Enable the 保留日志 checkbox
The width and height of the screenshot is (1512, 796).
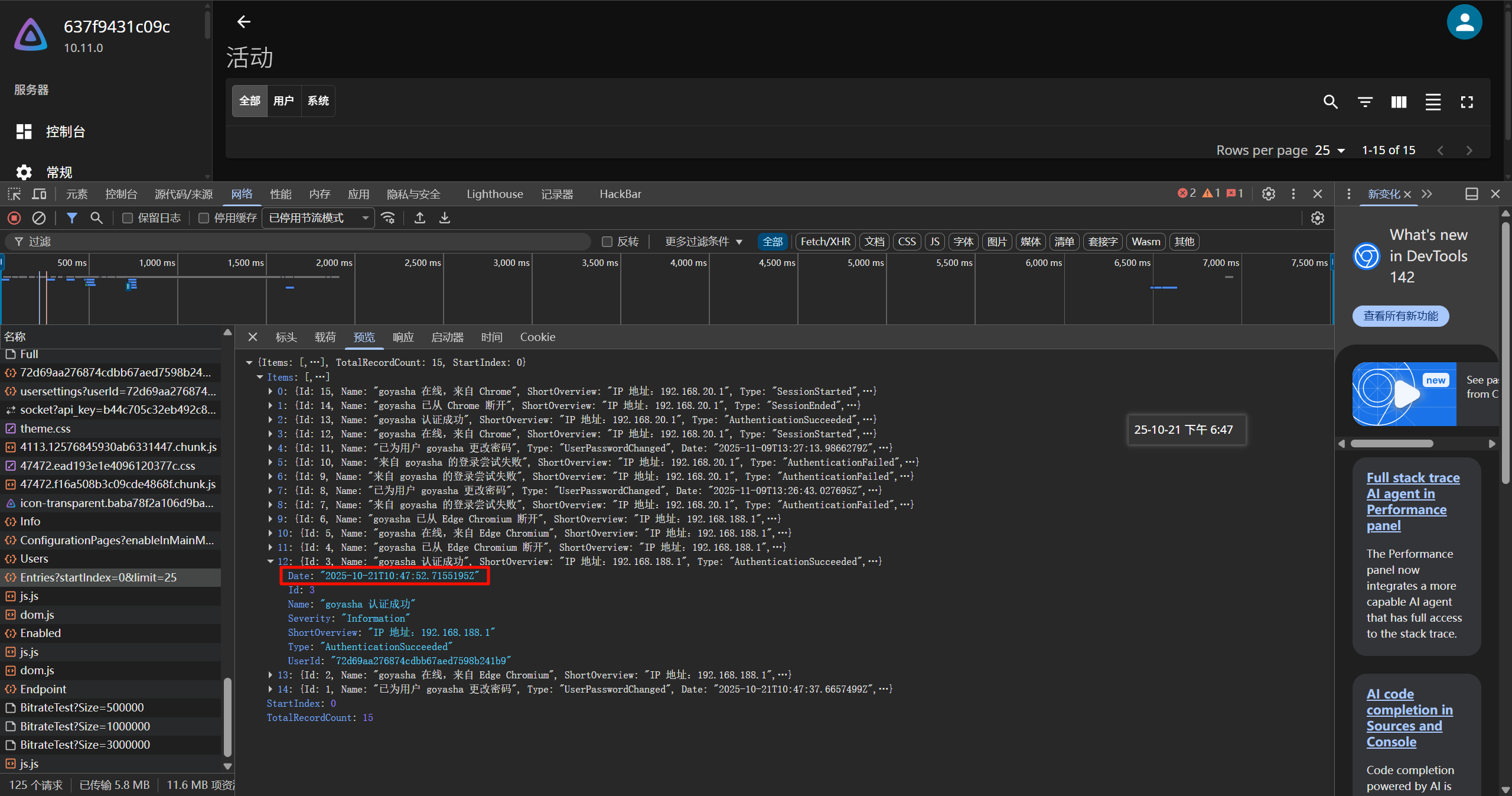coord(128,218)
